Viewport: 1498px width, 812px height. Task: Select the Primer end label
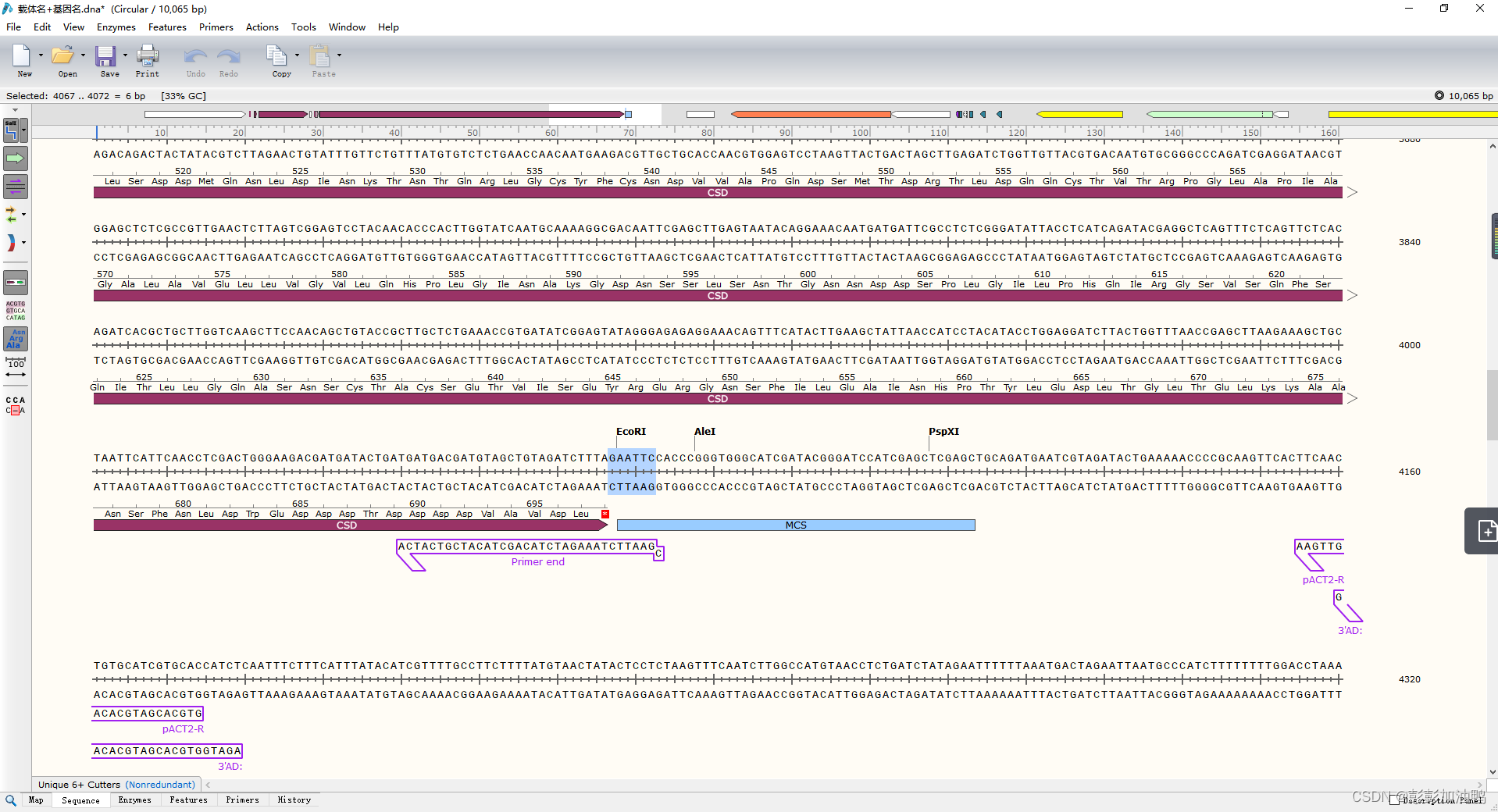537,562
